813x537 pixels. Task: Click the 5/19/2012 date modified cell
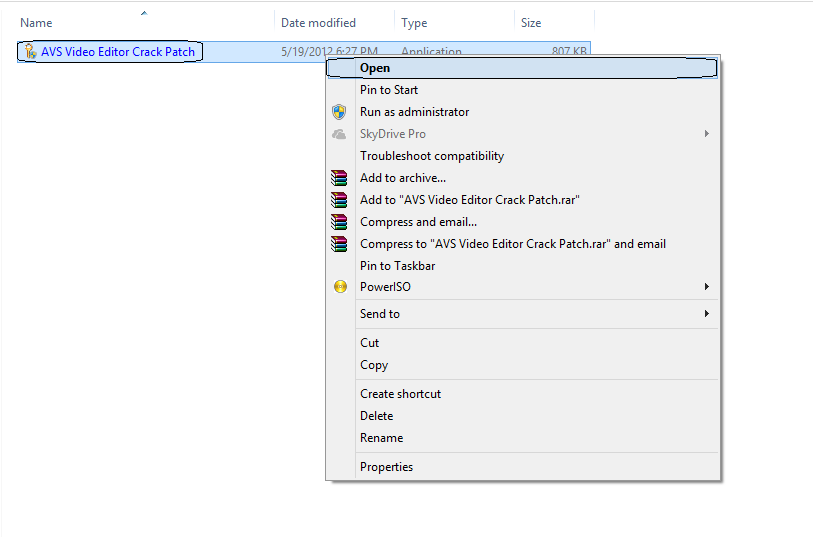pyautogui.click(x=329, y=52)
